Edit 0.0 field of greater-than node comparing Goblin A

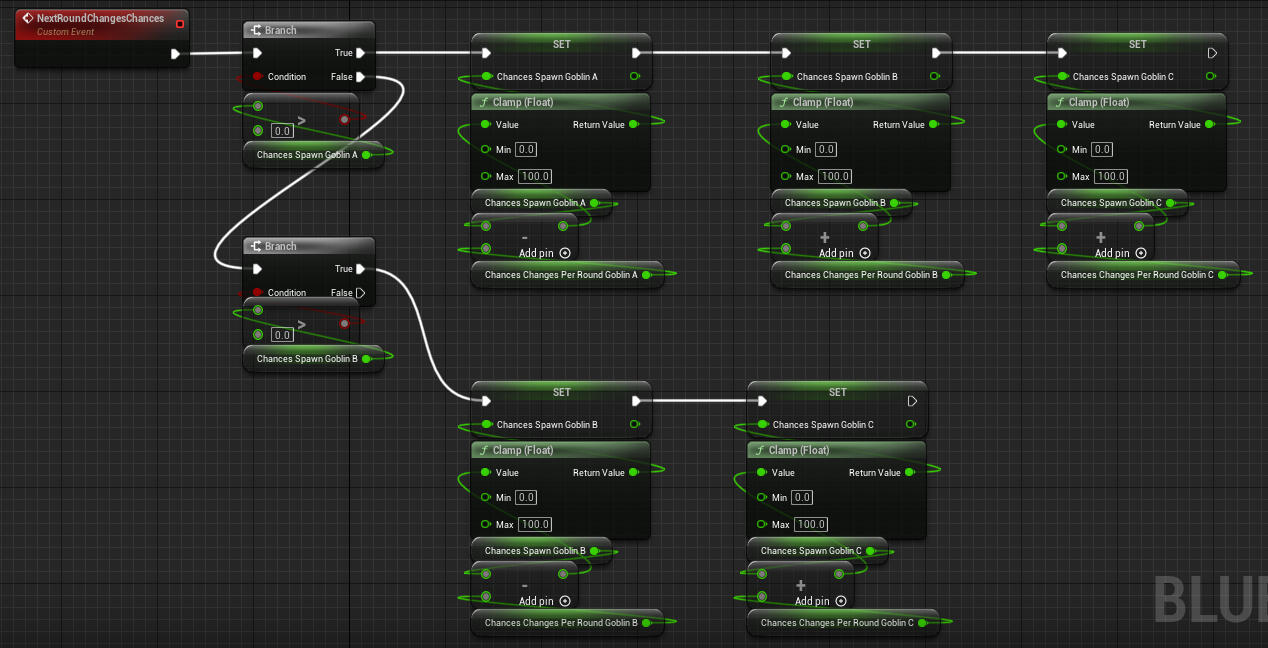(282, 131)
